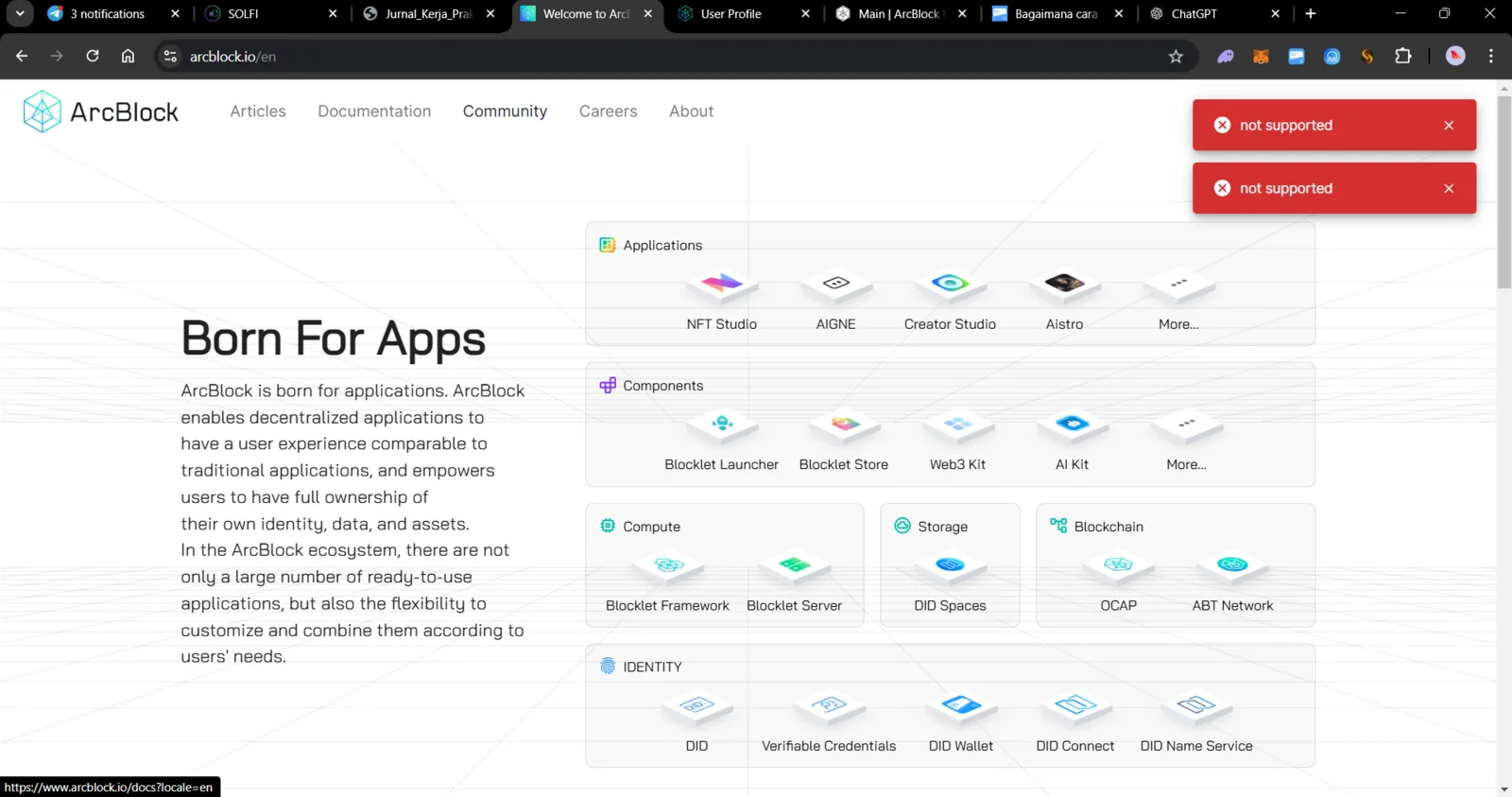Click the Components section heading
This screenshot has height=797, width=1512.
coord(663,386)
